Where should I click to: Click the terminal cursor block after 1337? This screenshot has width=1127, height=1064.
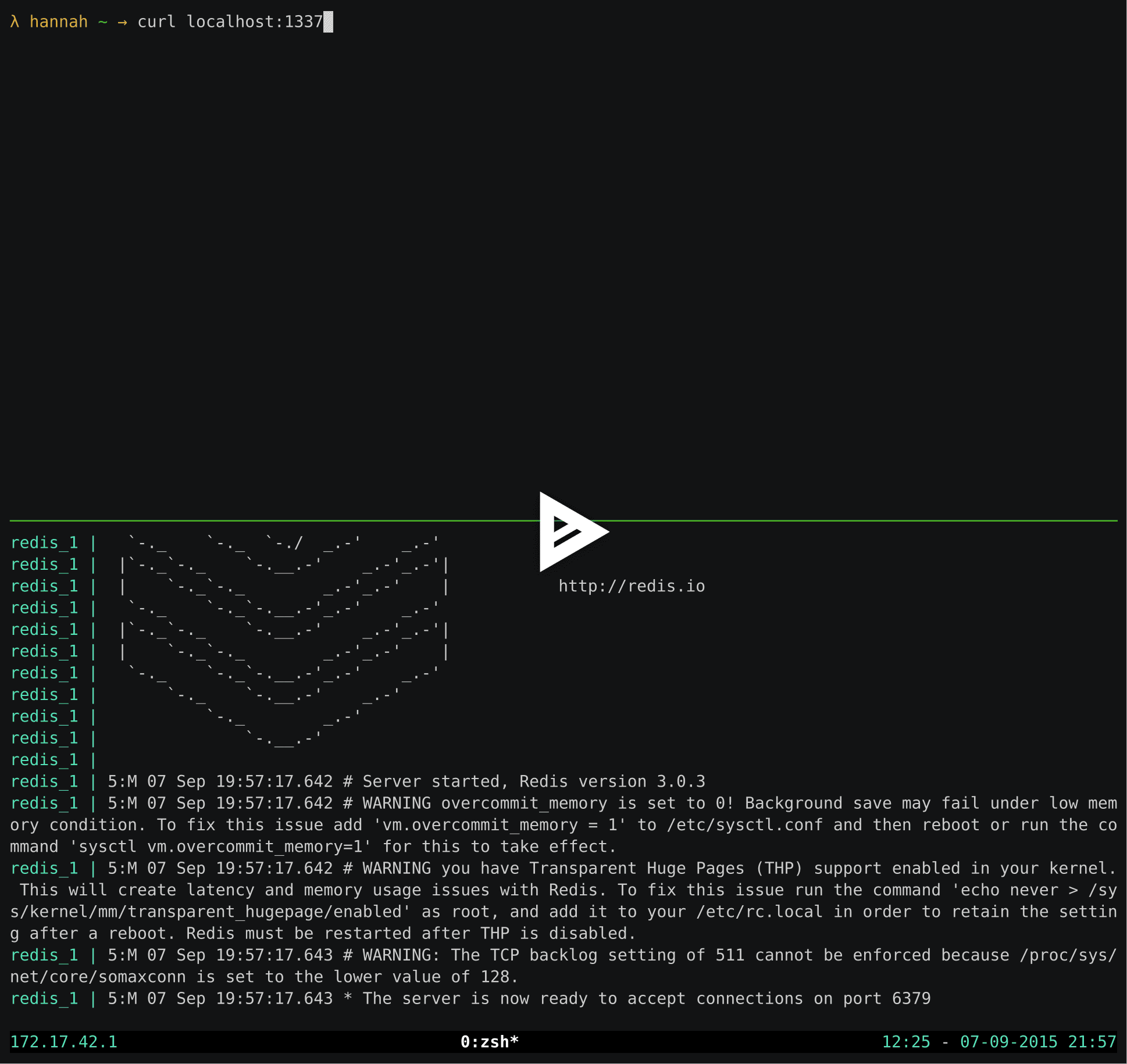click(329, 22)
